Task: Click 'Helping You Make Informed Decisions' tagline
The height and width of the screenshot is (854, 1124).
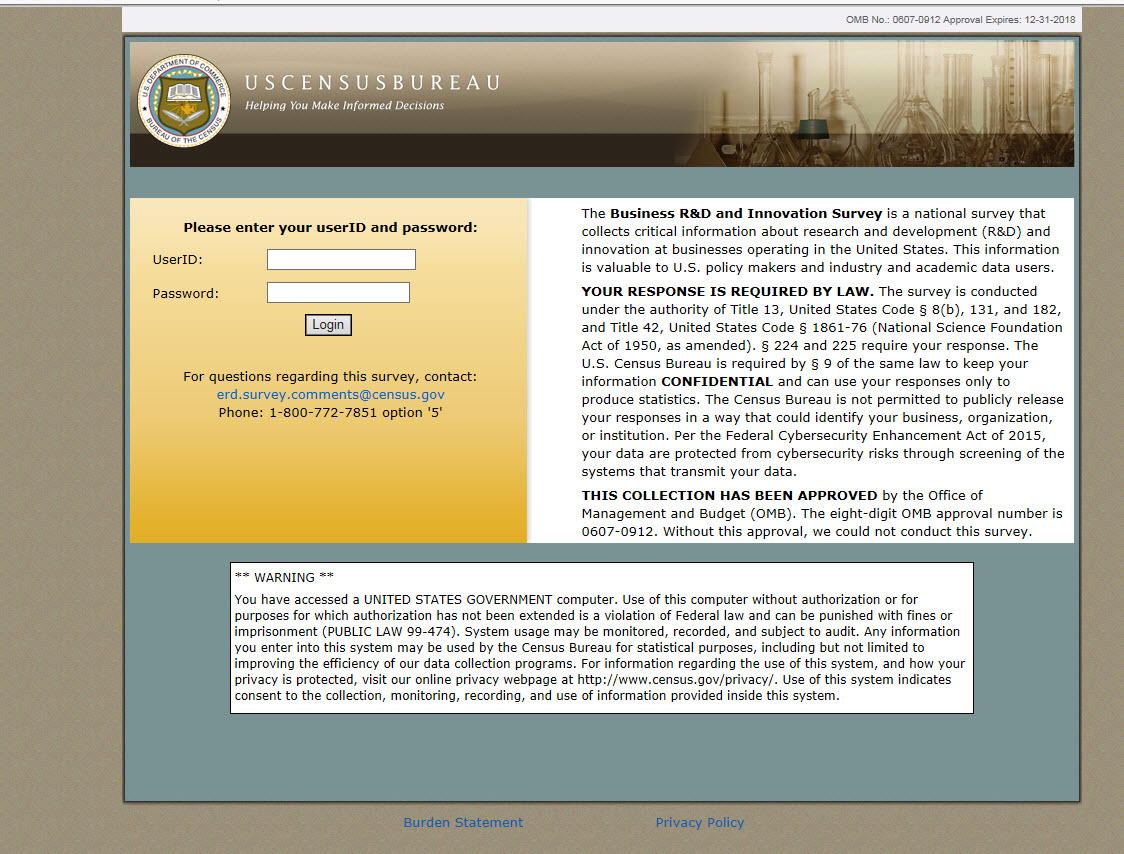Action: (x=345, y=105)
